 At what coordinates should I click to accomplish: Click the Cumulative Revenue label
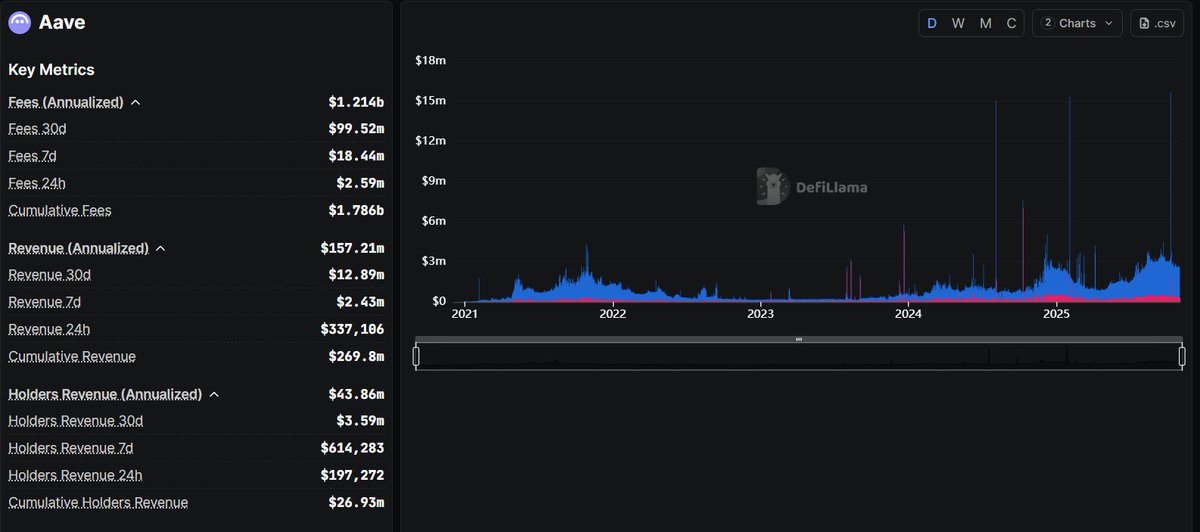[x=72, y=356]
